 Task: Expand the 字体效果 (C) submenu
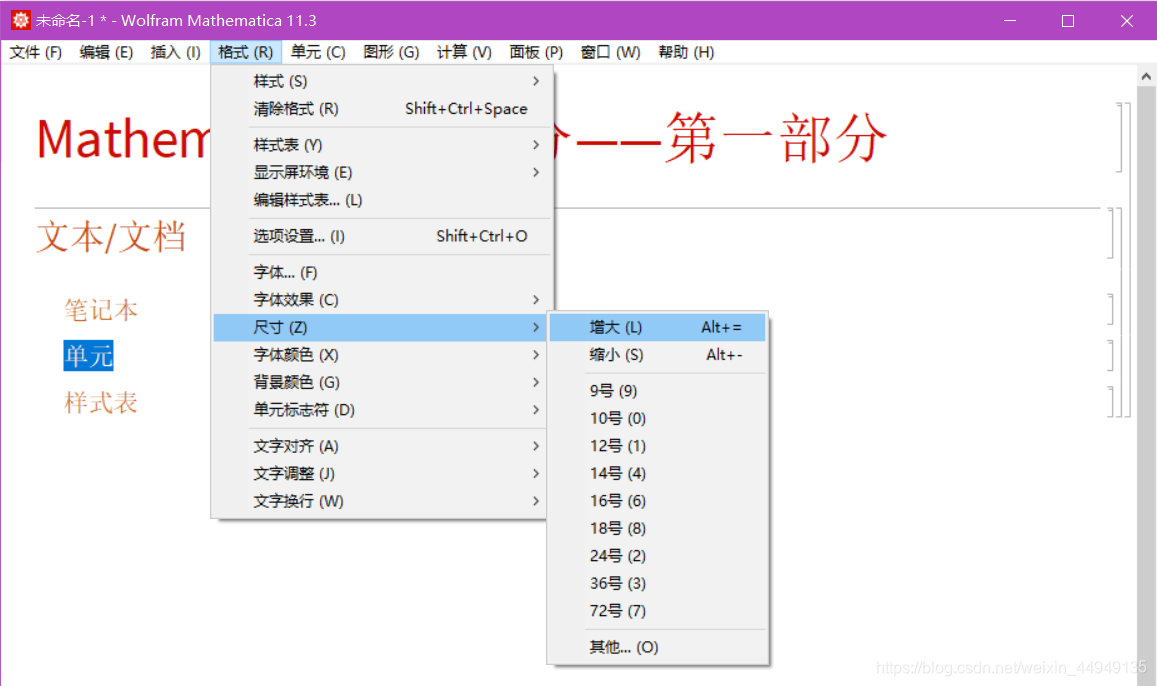[x=381, y=299]
